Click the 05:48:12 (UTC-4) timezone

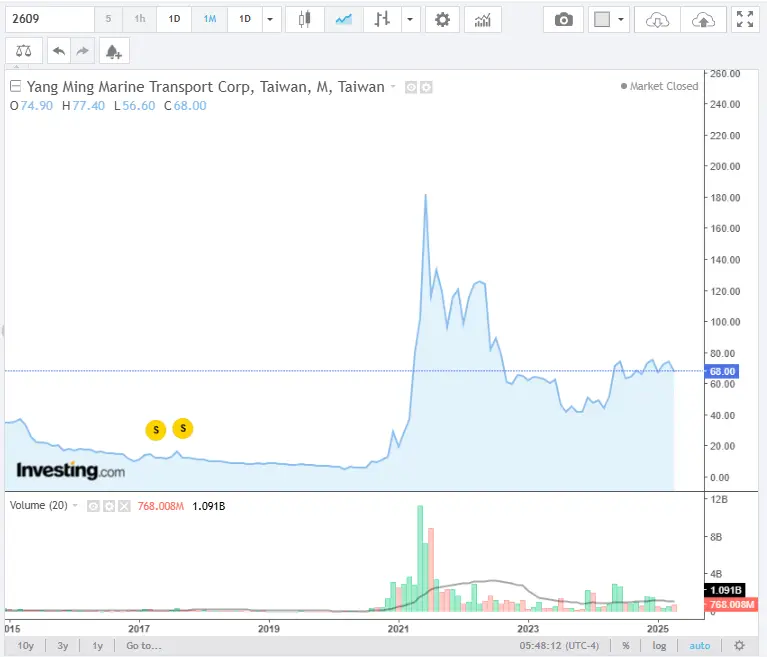click(x=559, y=646)
